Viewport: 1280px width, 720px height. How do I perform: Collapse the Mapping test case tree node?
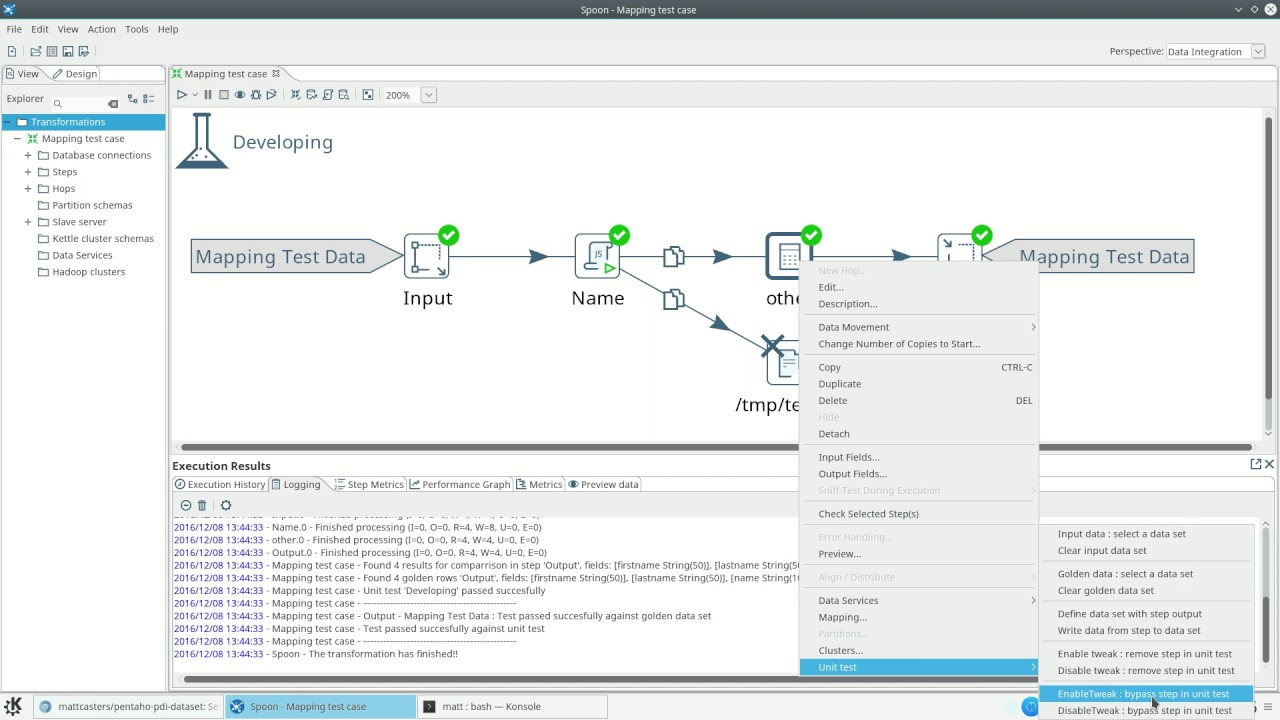[x=18, y=139]
